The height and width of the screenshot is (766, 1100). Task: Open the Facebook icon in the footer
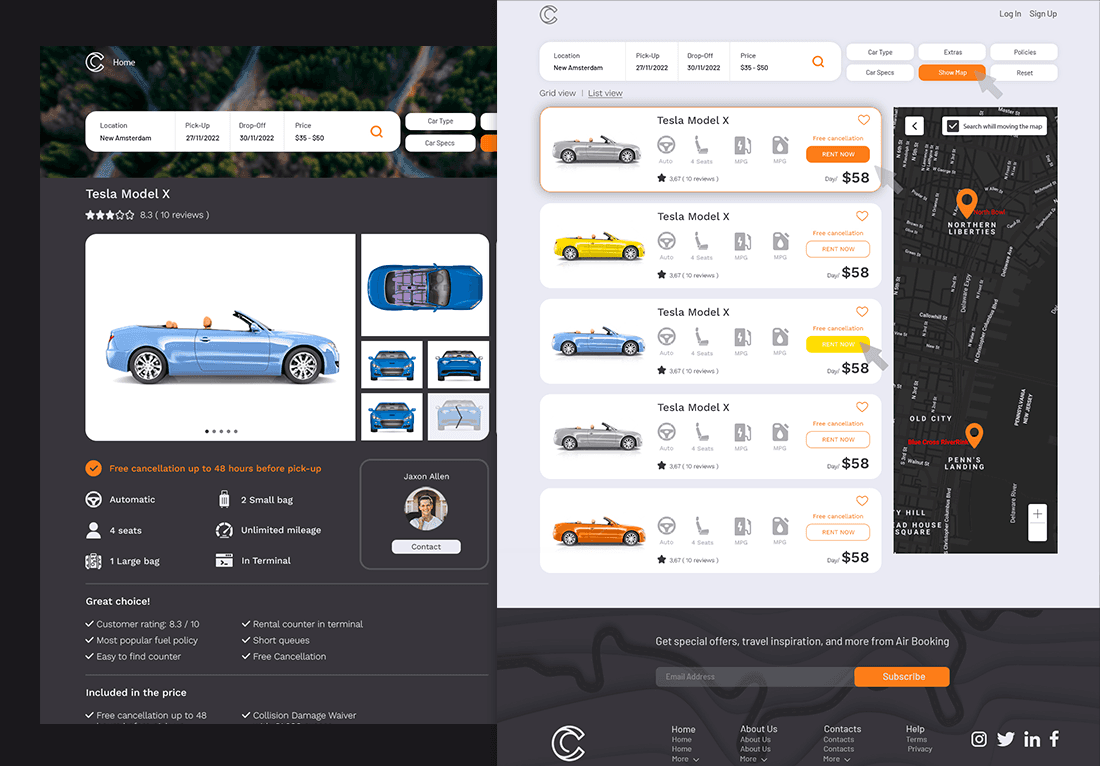pyautogui.click(x=1054, y=739)
